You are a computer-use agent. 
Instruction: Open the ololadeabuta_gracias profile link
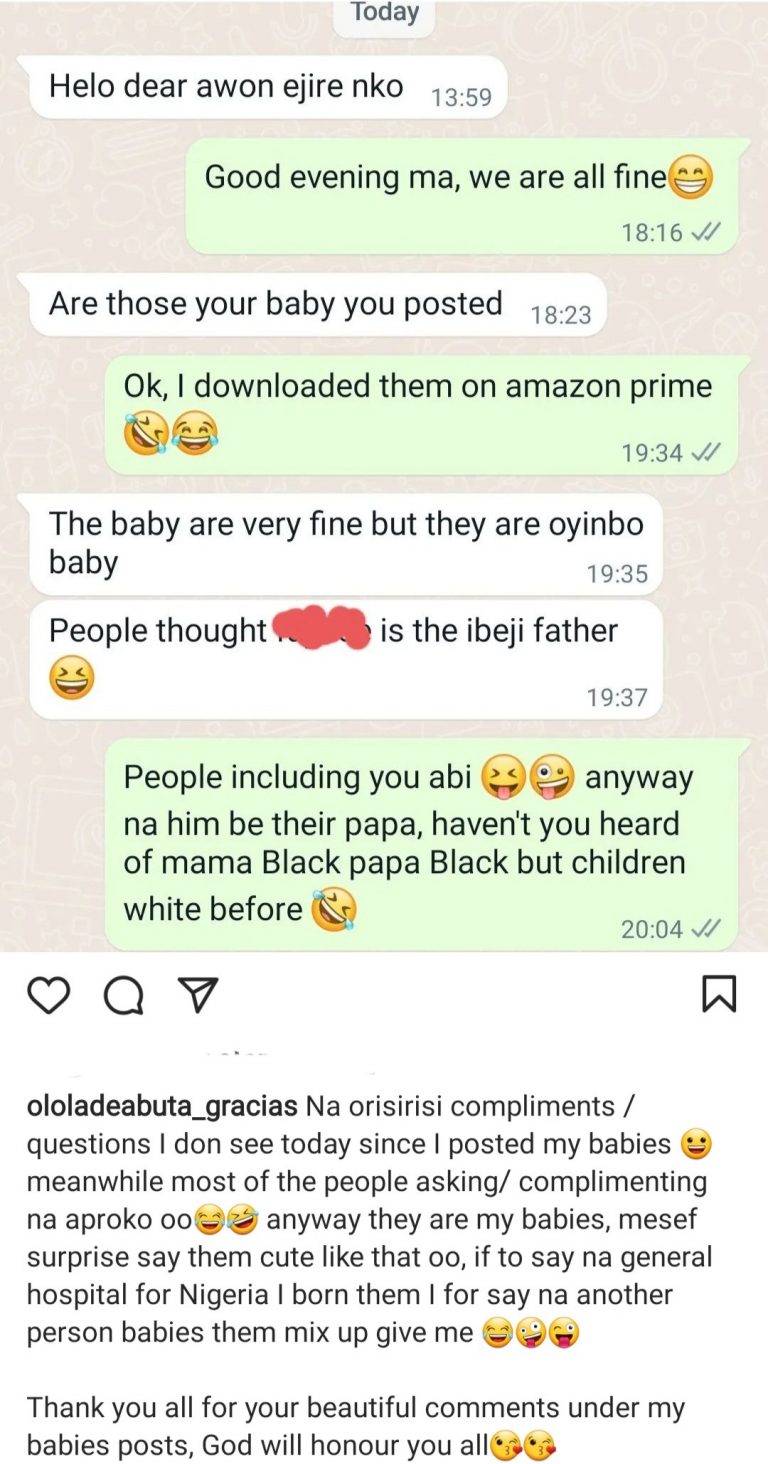(161, 1106)
